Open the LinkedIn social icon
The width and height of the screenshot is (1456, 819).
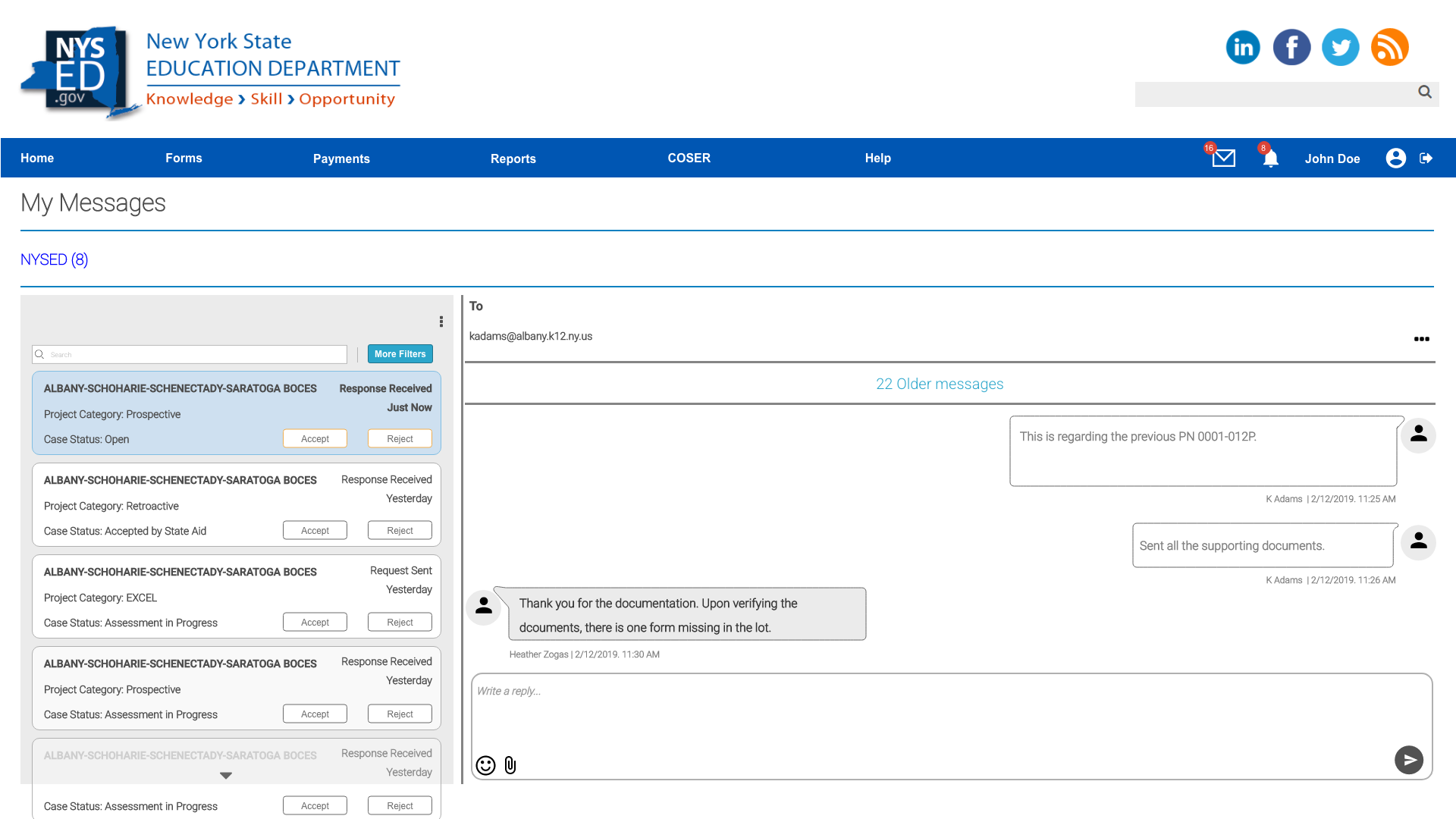point(1243,47)
